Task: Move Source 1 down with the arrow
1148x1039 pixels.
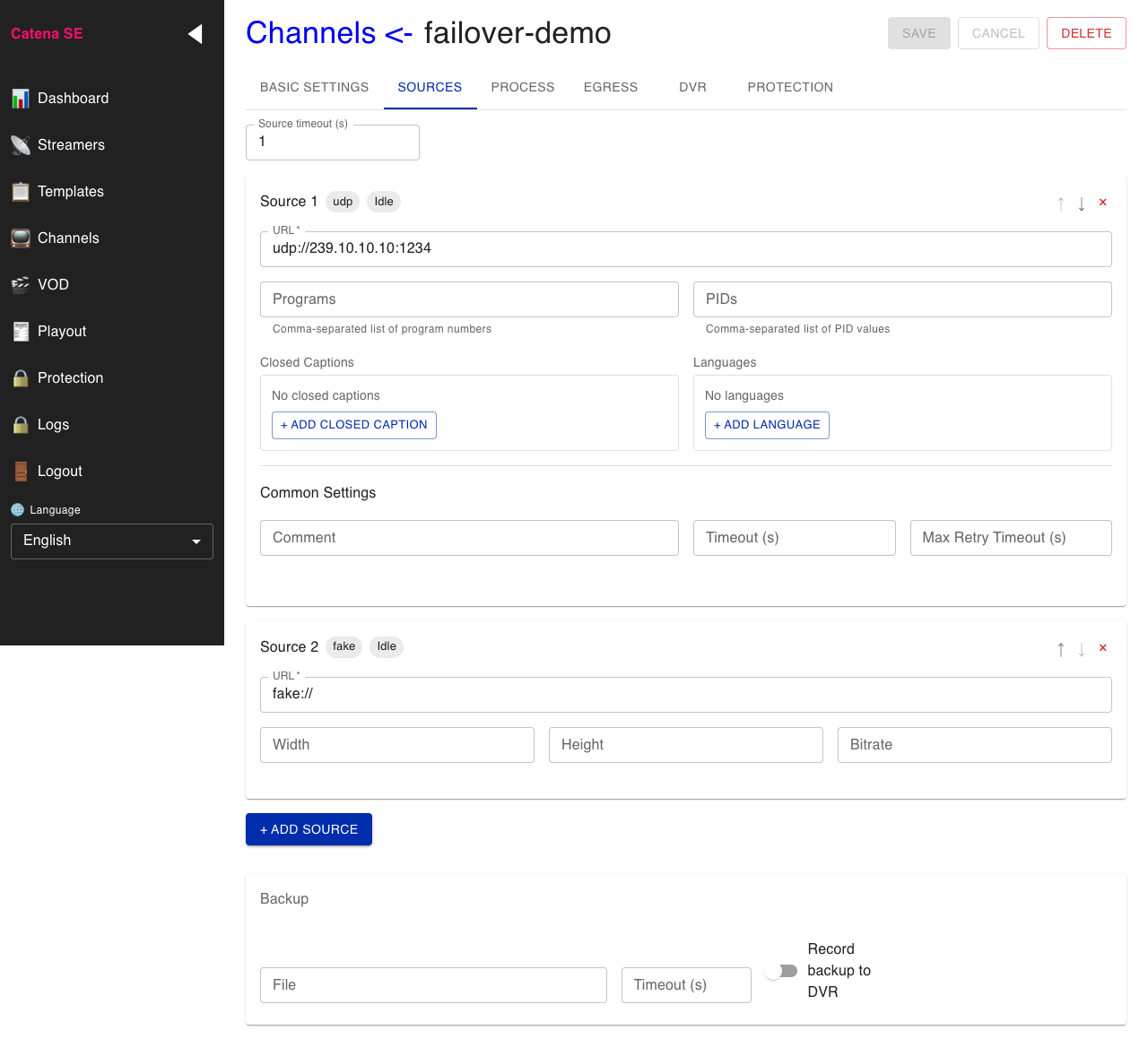Action: click(x=1082, y=203)
